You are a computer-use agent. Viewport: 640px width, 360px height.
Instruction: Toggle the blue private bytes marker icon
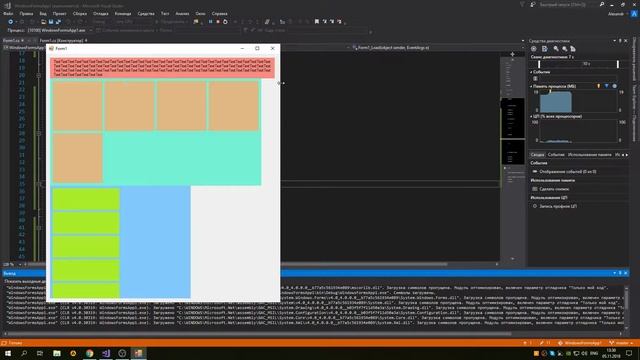click(614, 86)
